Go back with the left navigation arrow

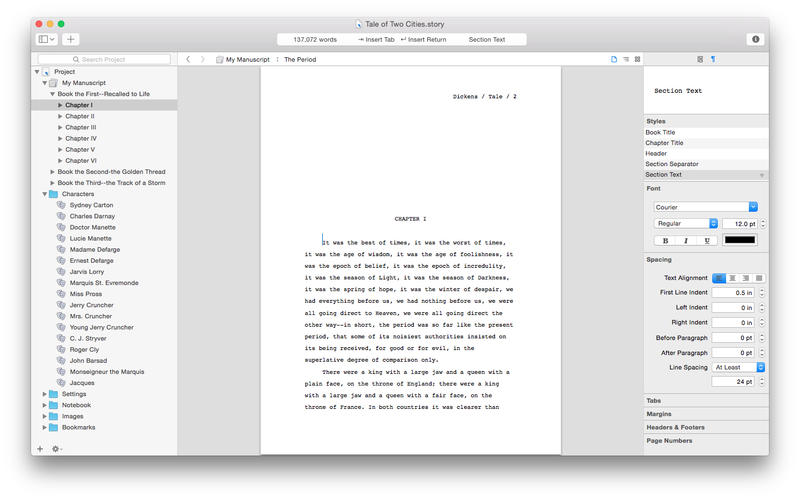[188, 60]
